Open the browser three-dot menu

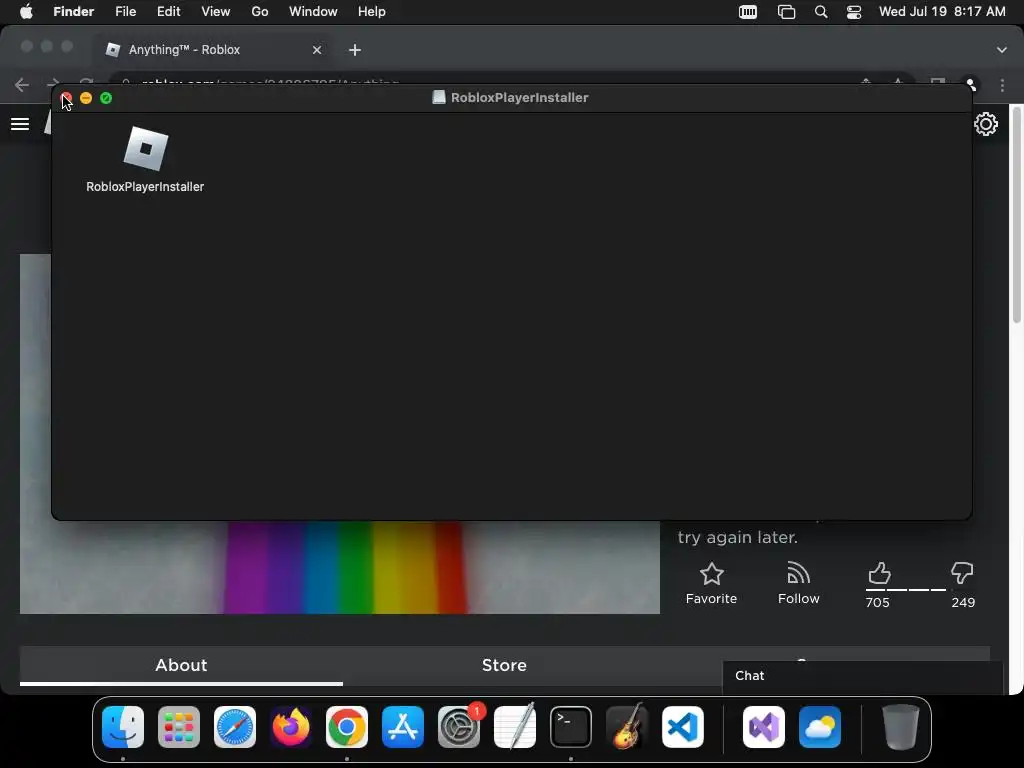pyautogui.click(x=1002, y=84)
